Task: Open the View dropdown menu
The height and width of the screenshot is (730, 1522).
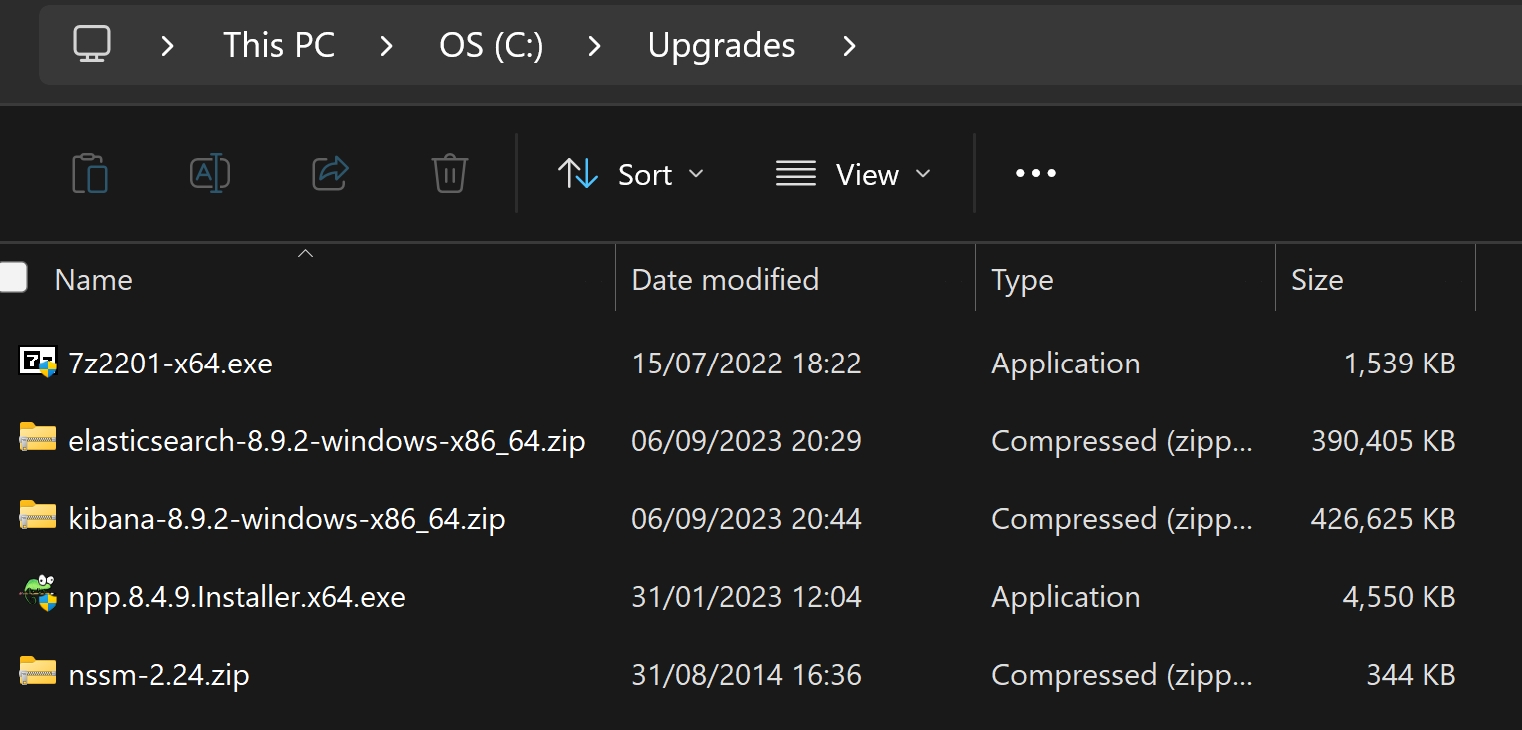Action: tap(853, 174)
